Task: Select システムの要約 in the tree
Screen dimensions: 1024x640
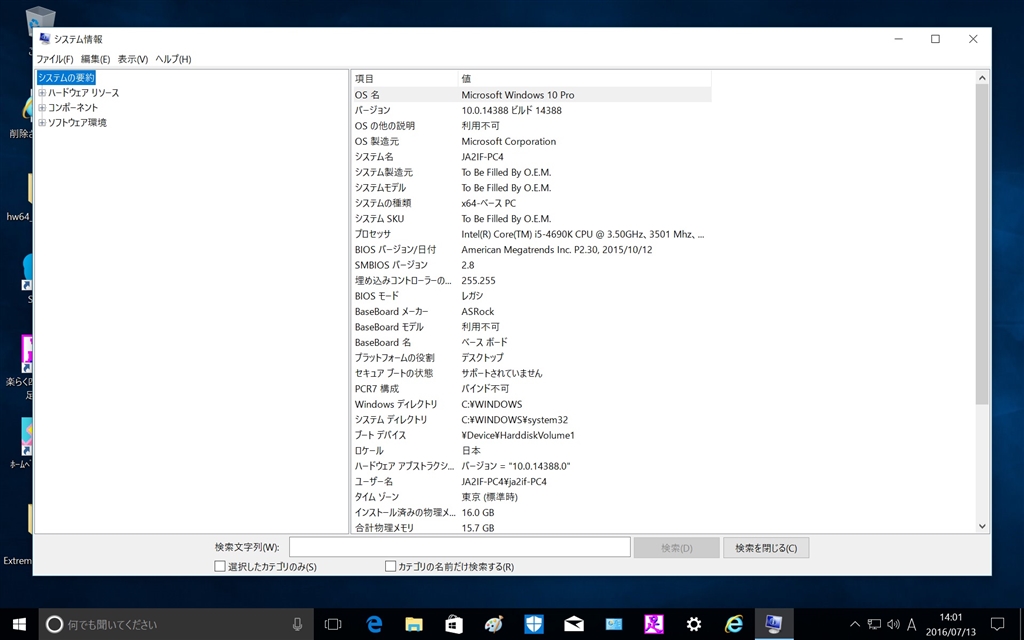Action: click(x=66, y=78)
